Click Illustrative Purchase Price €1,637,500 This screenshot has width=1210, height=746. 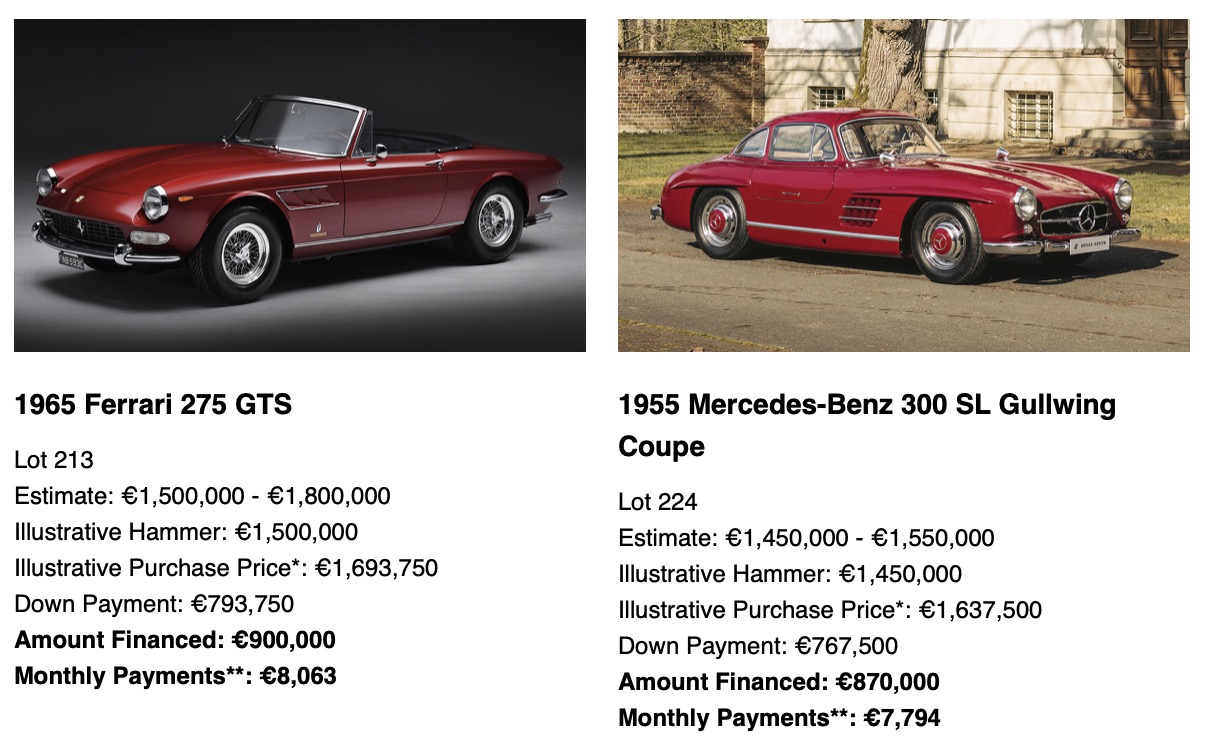coord(830,610)
